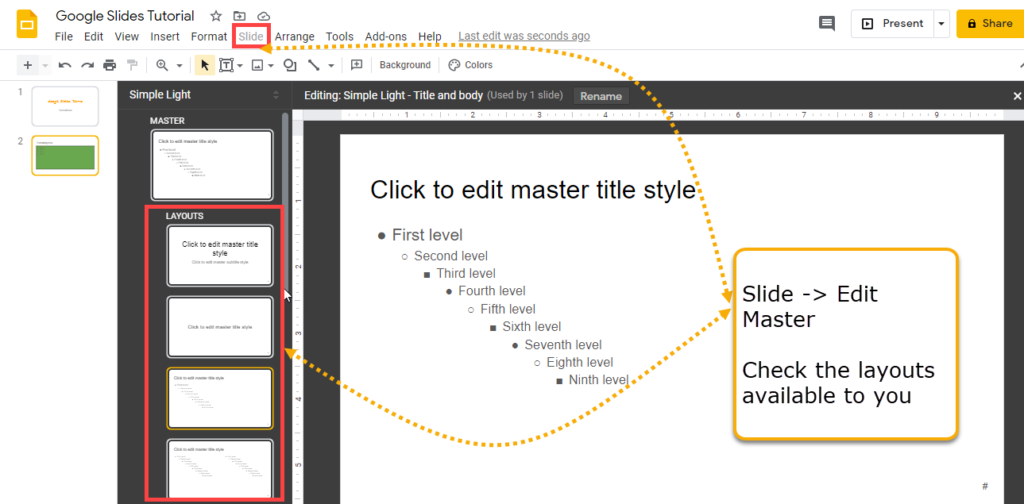
Task: Open the Present options dropdown arrow
Action: [941, 24]
